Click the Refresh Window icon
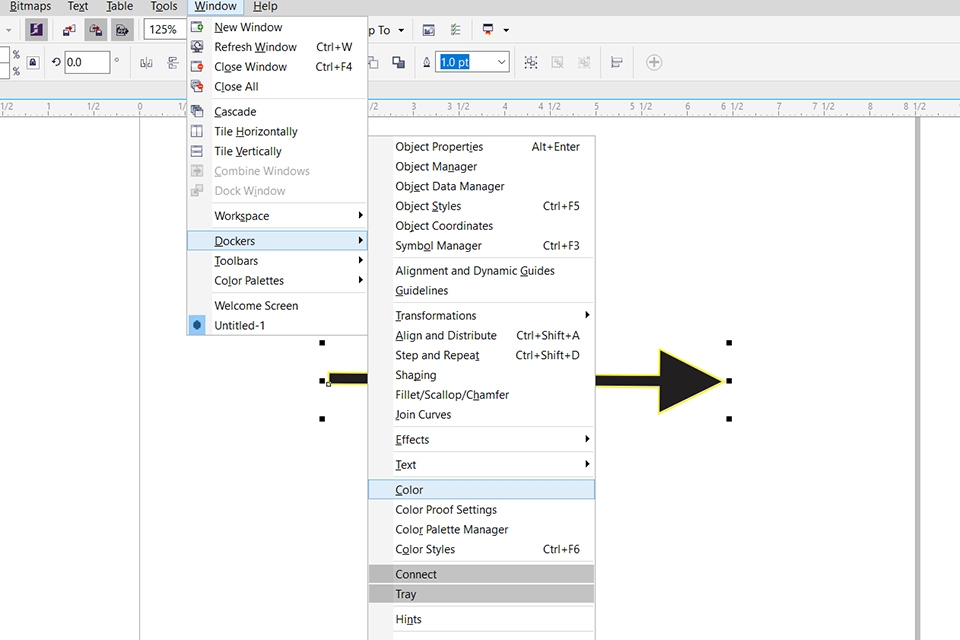The width and height of the screenshot is (960, 640). tap(197, 47)
